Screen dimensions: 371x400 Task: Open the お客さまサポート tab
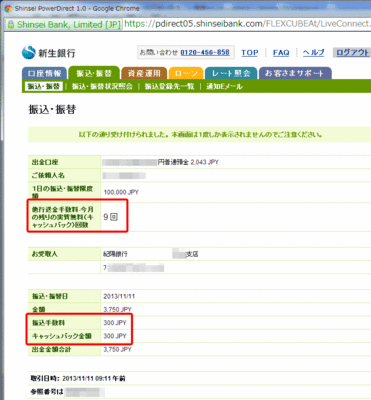click(295, 73)
